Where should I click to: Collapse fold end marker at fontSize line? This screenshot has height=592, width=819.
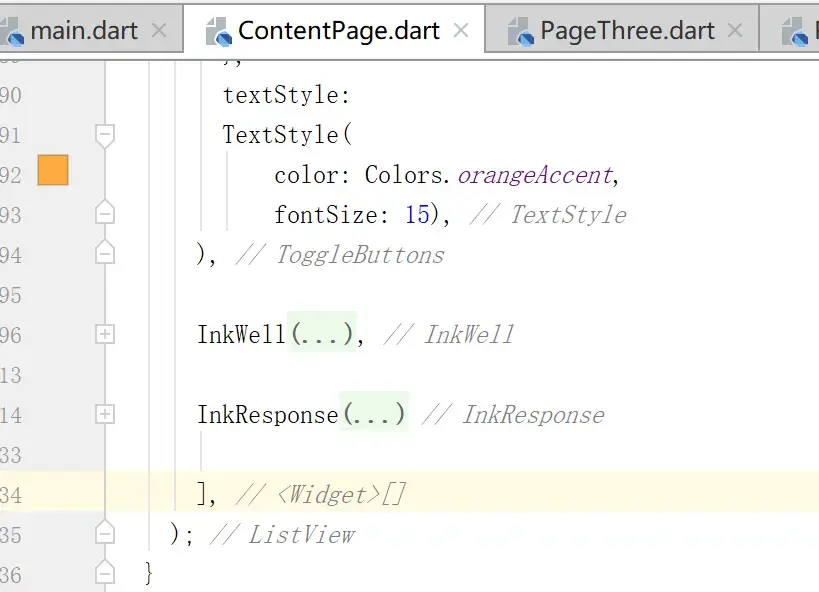click(x=105, y=212)
